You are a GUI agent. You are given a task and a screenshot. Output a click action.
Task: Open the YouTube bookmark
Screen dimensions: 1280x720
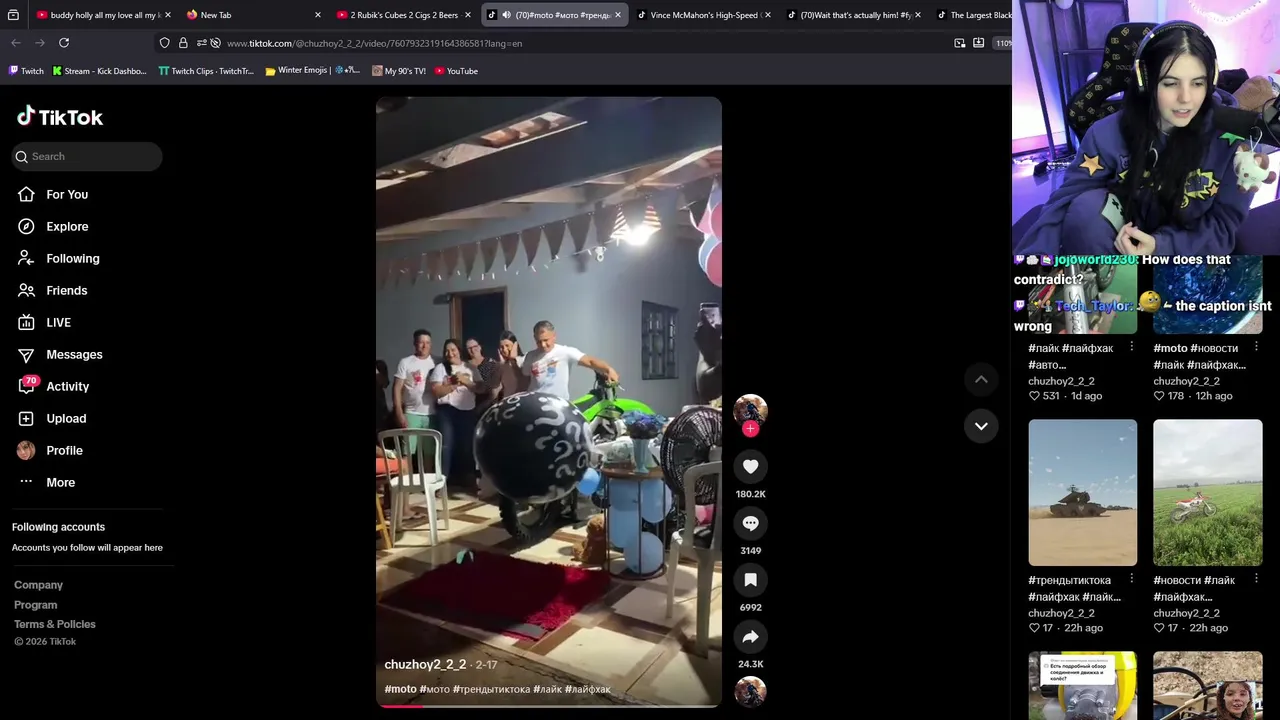(456, 71)
